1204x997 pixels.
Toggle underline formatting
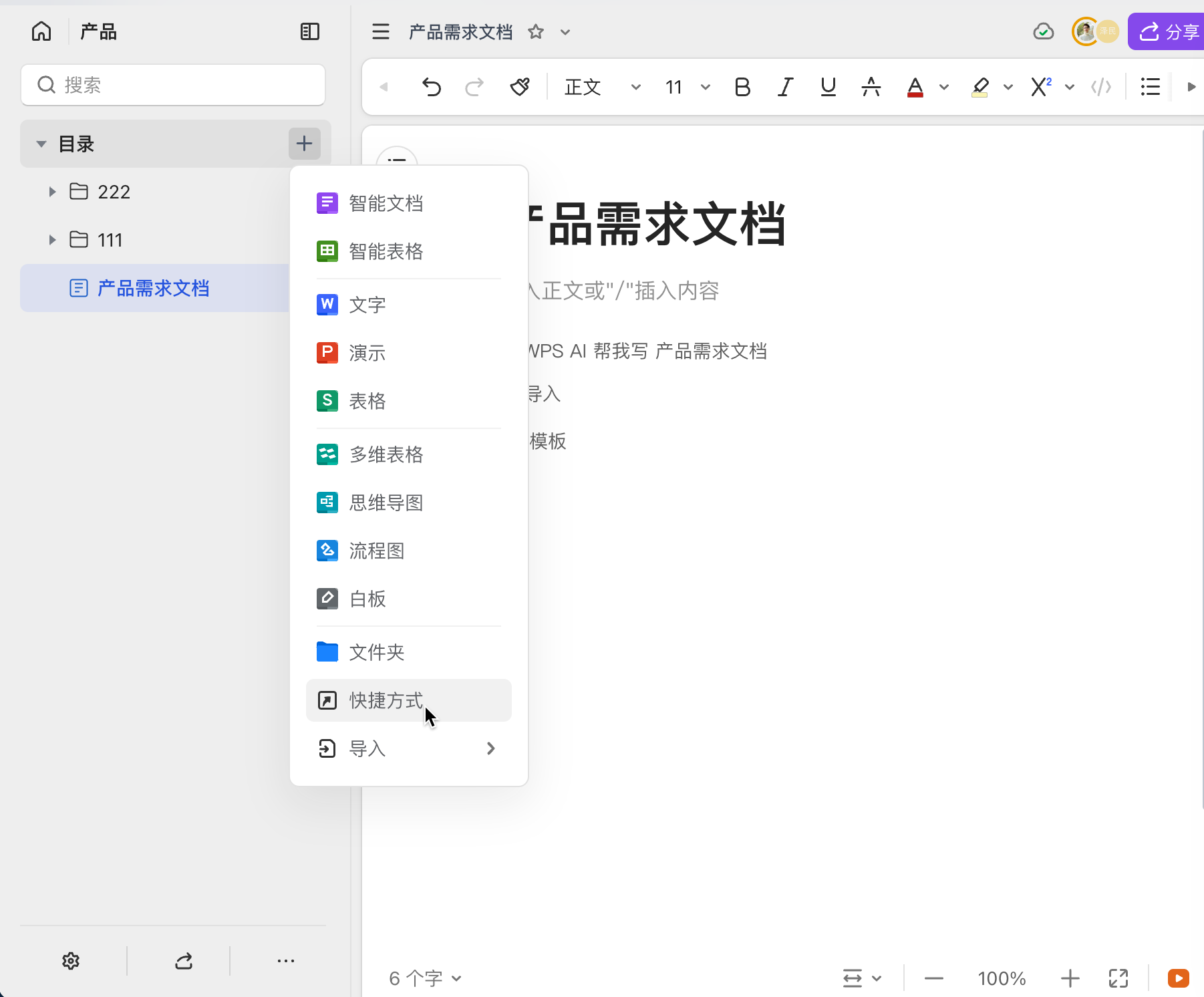(828, 87)
